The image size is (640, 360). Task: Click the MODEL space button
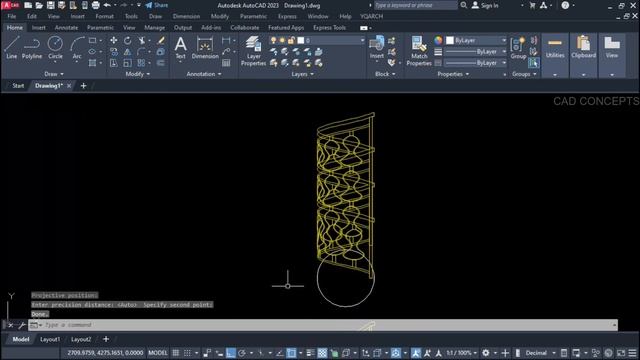(158, 353)
